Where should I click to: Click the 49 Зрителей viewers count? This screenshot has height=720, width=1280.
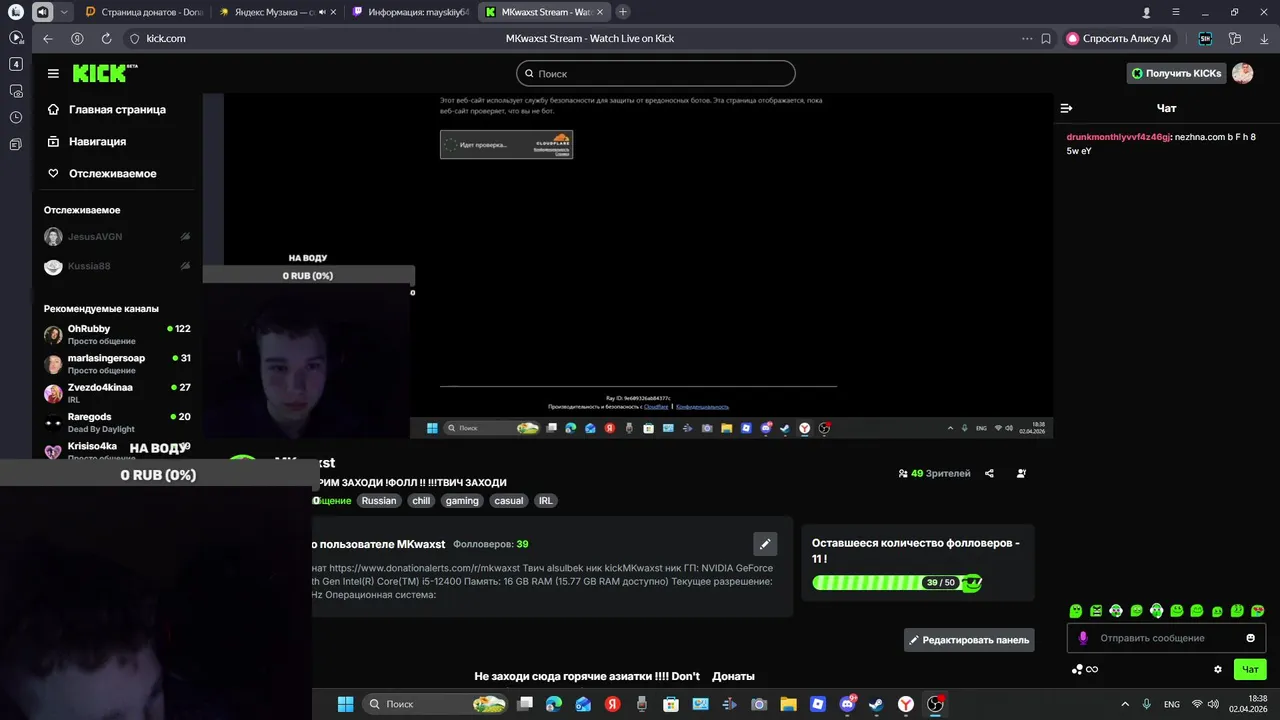pos(934,474)
